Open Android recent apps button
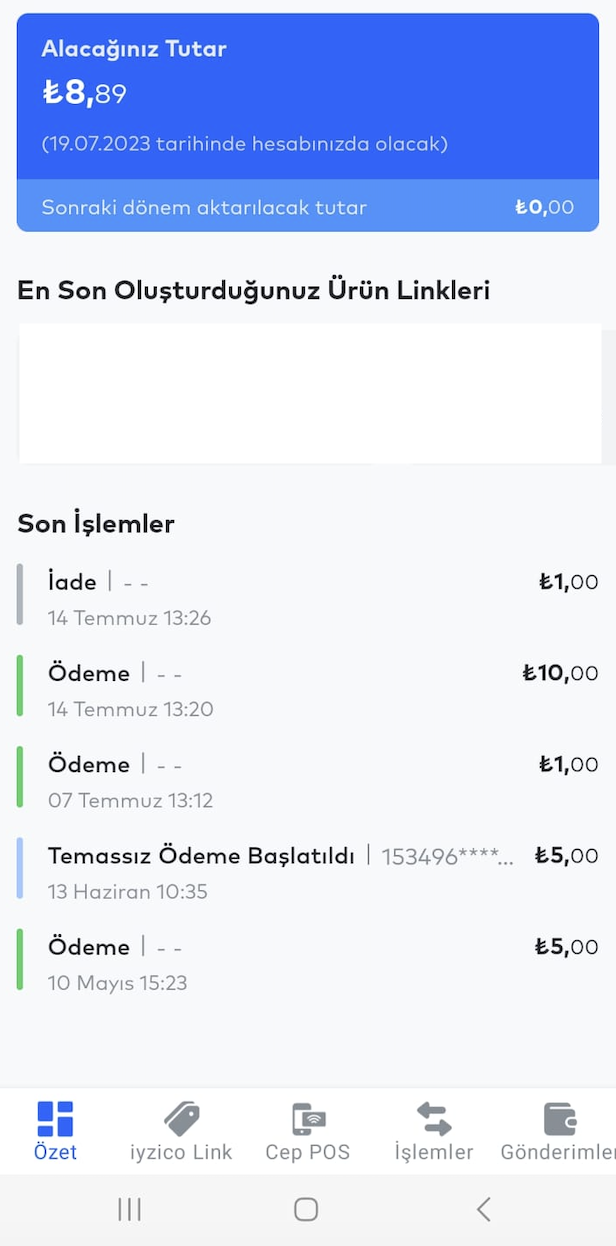This screenshot has width=616, height=1246. coord(129,1210)
